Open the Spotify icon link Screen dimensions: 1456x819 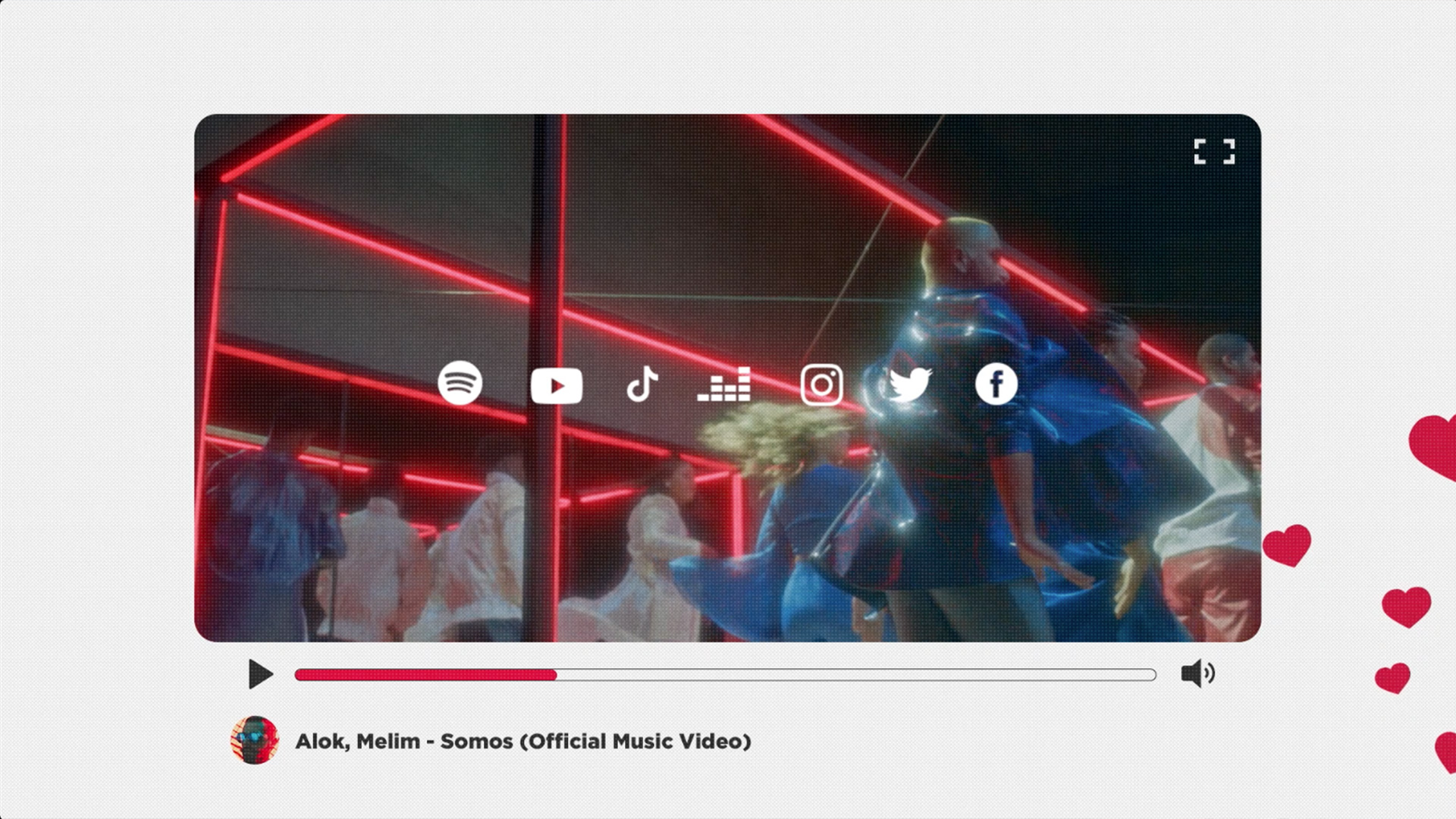460,384
